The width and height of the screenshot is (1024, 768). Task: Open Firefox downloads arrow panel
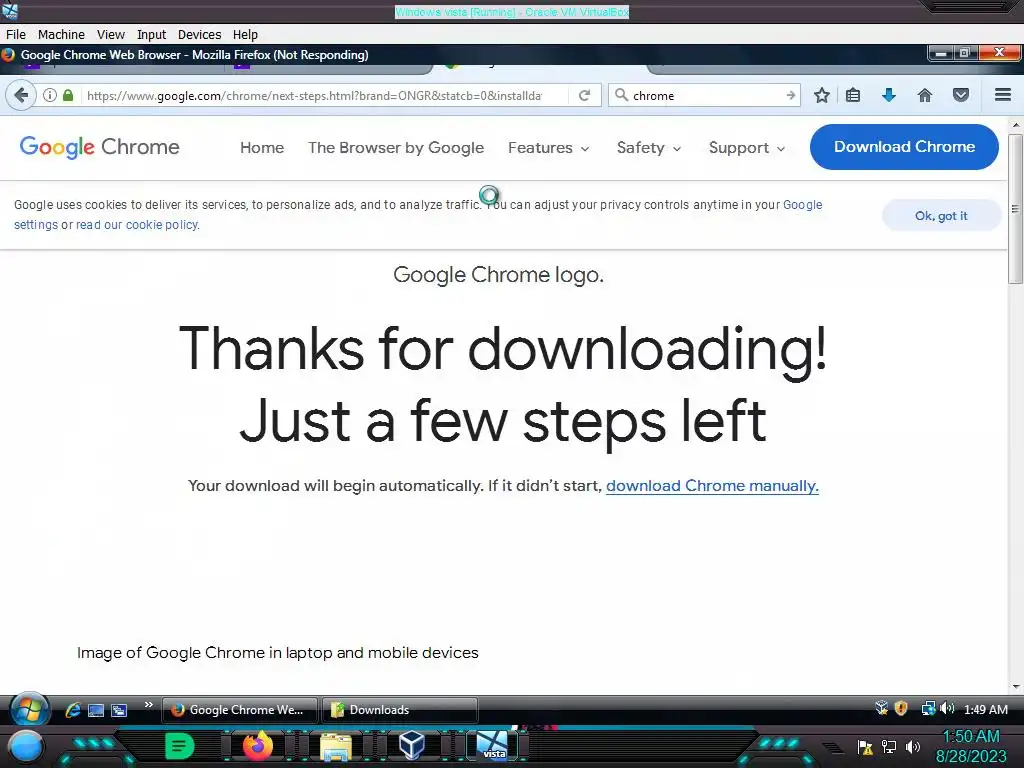click(889, 95)
